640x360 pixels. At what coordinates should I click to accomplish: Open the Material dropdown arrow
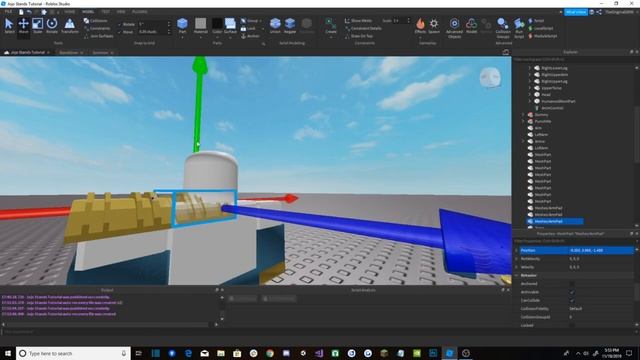coord(200,38)
